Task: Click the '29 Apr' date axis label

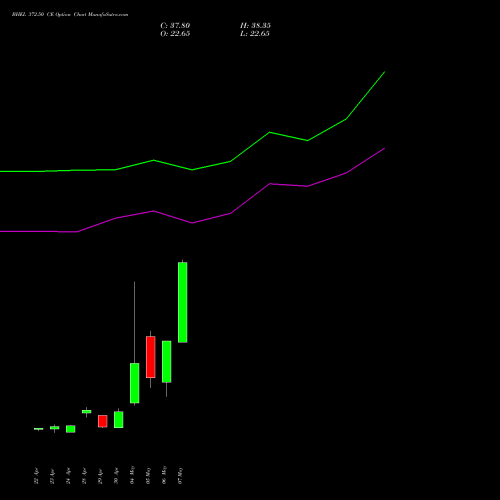Action: click(100, 476)
